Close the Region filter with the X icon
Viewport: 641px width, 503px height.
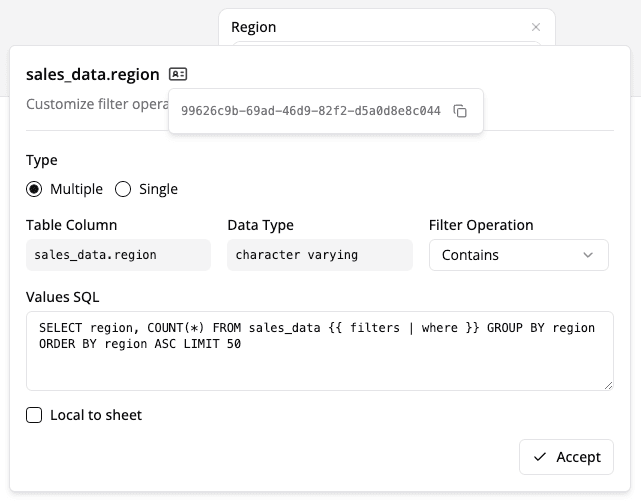click(536, 27)
